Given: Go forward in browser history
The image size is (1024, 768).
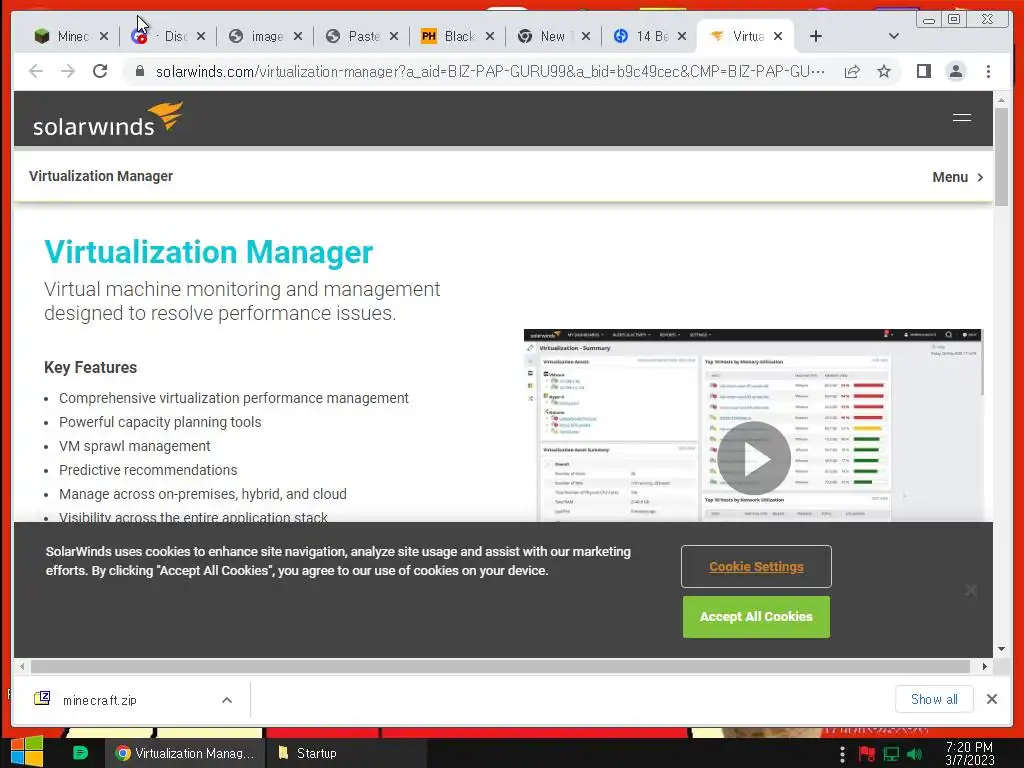Looking at the screenshot, I should click(x=68, y=71).
